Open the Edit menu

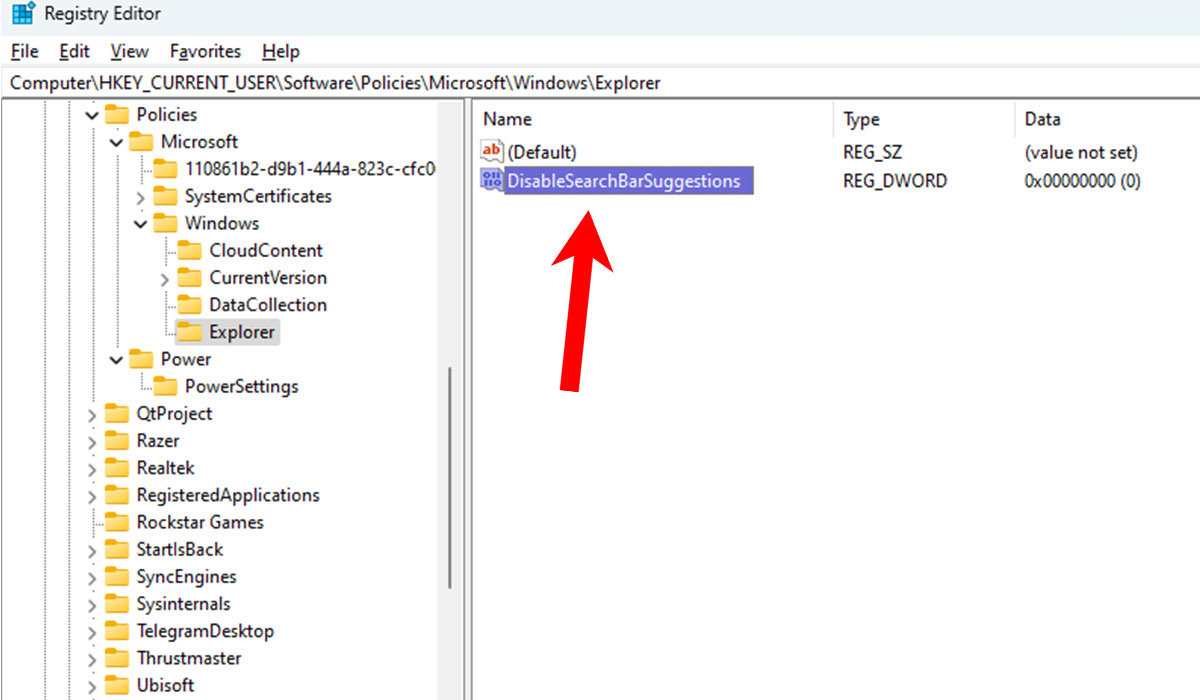coord(73,51)
